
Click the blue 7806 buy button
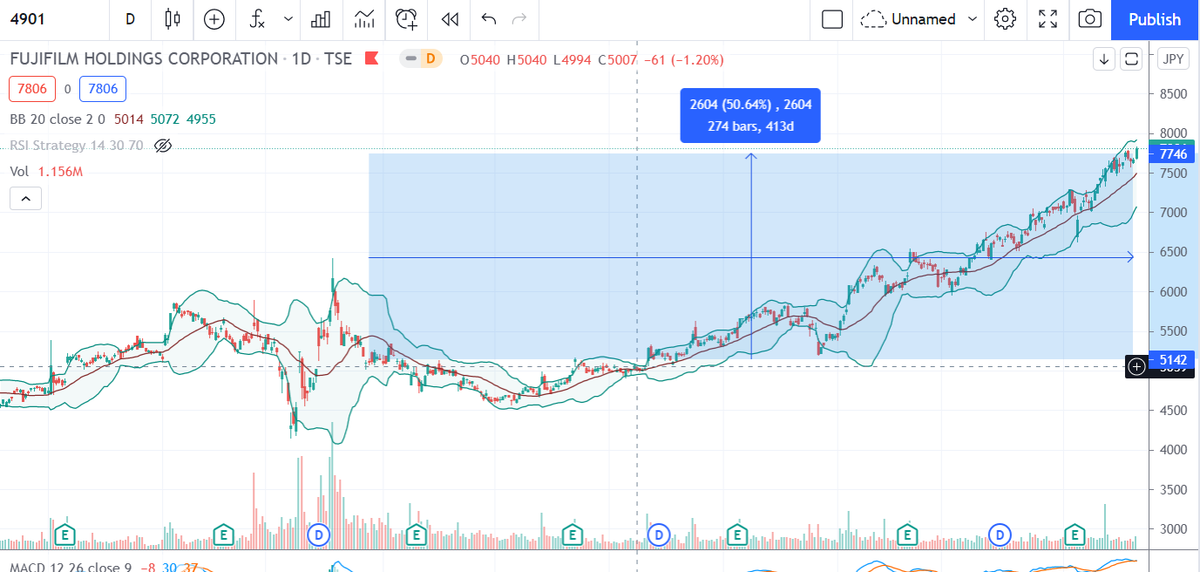[x=103, y=89]
